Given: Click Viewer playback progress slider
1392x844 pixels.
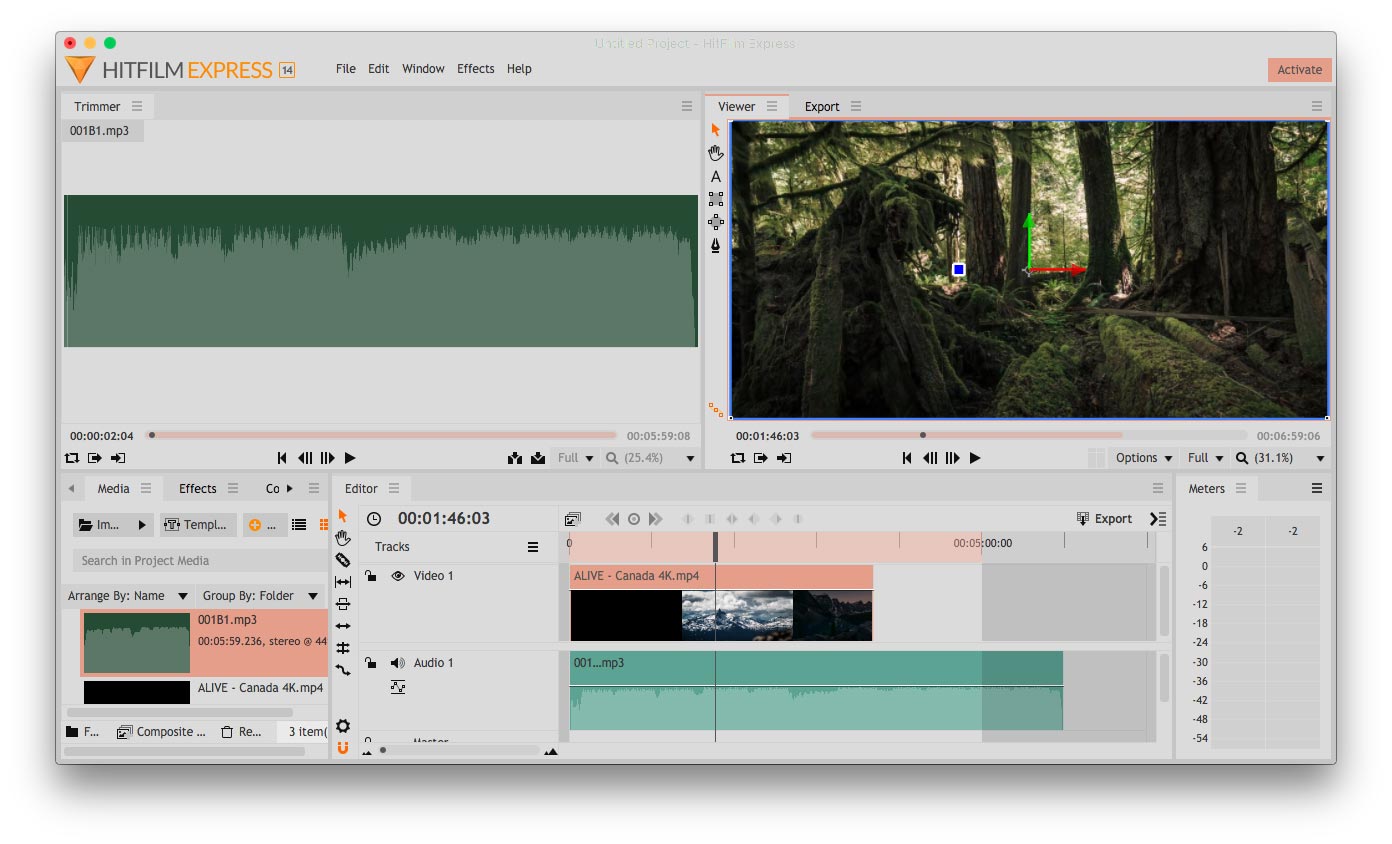Looking at the screenshot, I should [x=1029, y=435].
